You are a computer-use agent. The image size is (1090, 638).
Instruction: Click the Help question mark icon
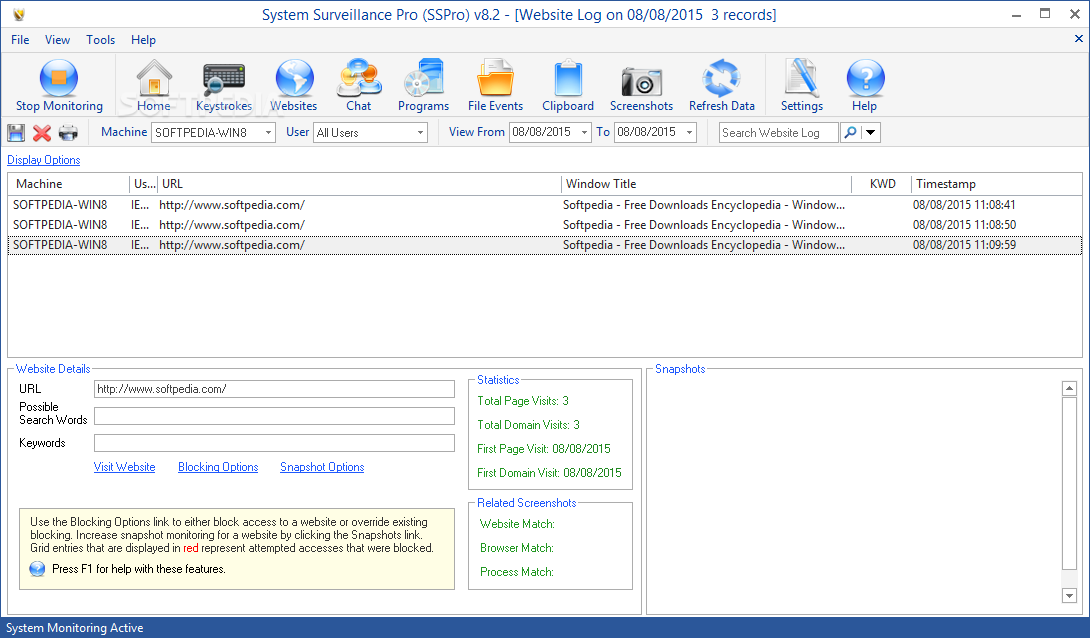point(865,78)
